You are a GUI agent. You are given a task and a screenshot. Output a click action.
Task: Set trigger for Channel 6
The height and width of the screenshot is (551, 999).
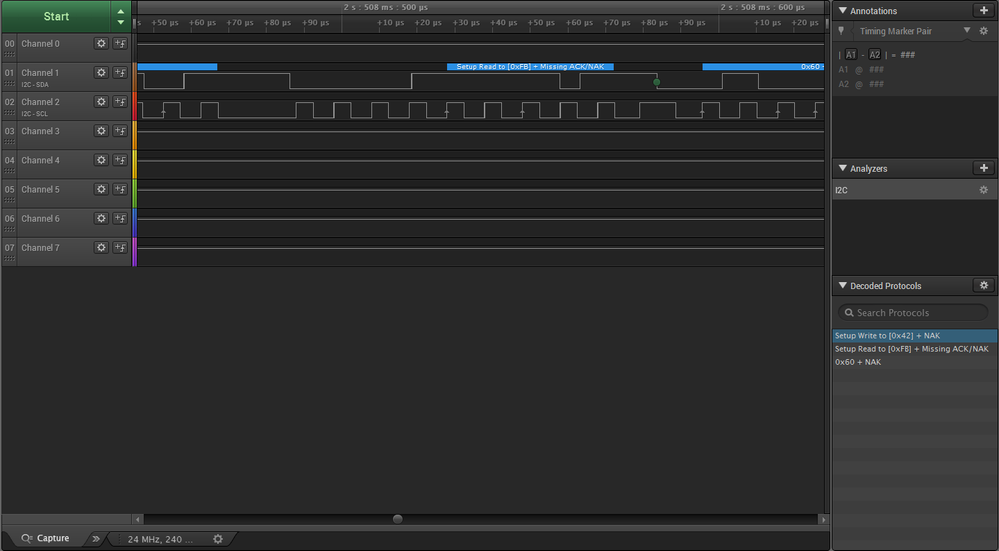click(120, 218)
